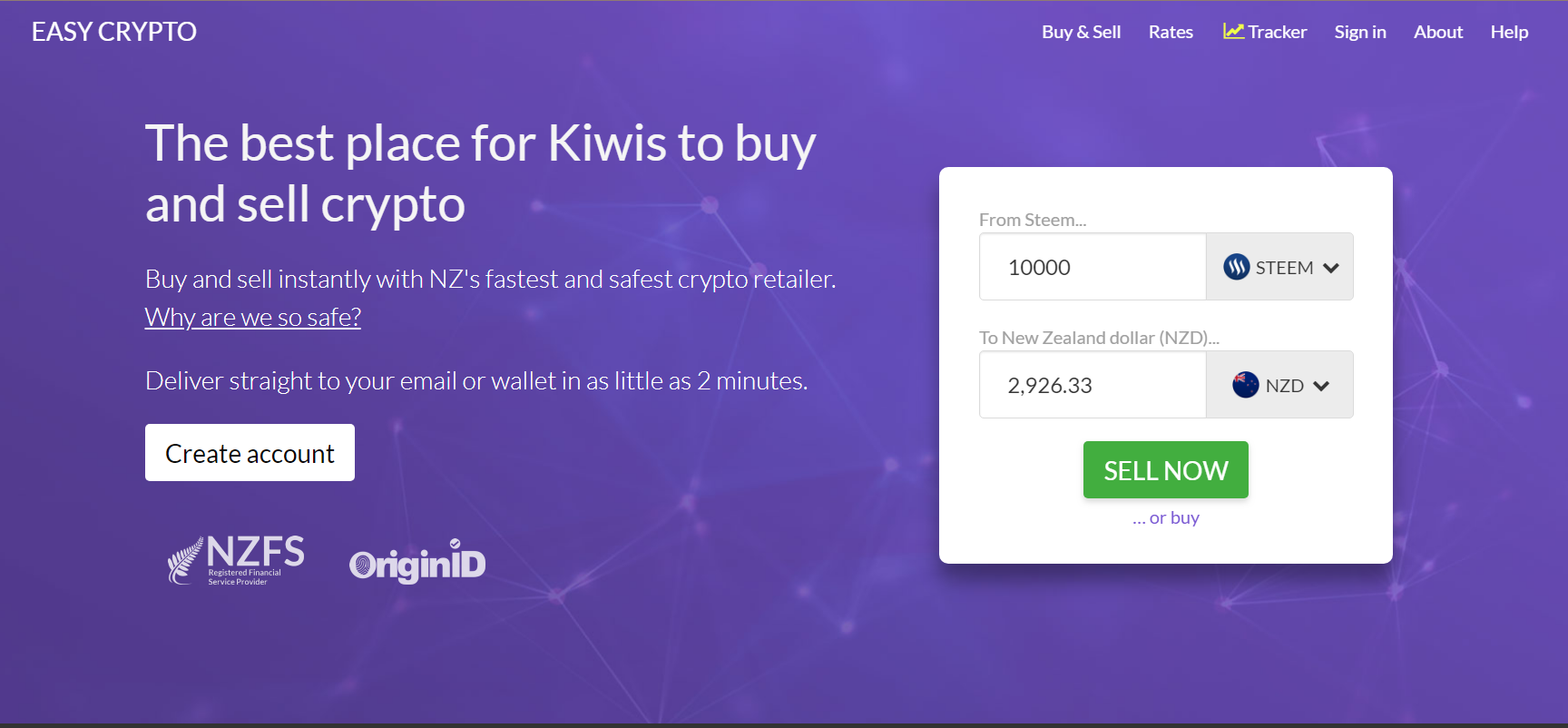This screenshot has height=728, width=1568.
Task: Focus the To NZD amount field
Action: (x=1093, y=385)
